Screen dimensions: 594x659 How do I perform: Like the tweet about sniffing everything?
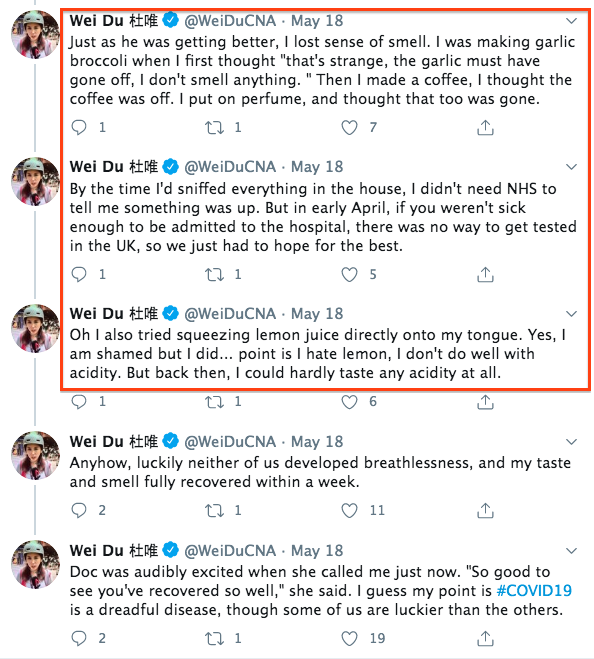(349, 274)
